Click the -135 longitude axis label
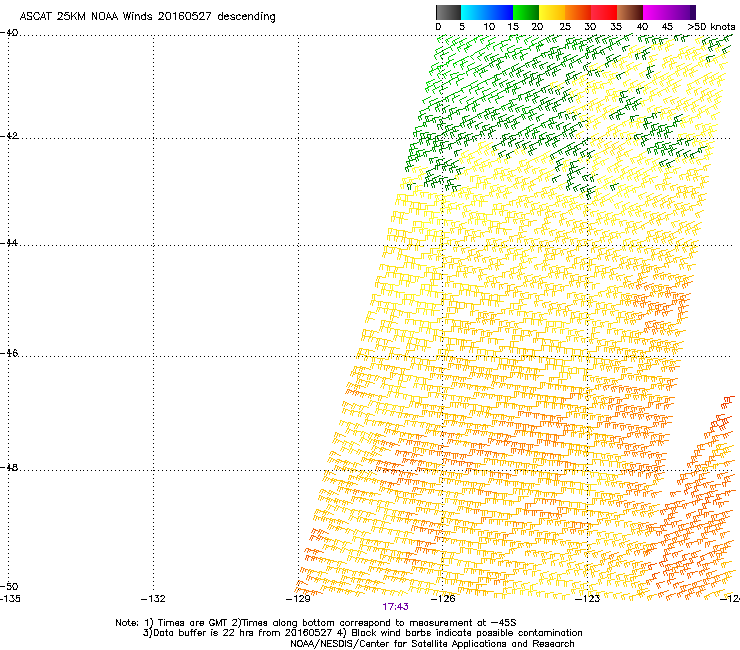 (10, 599)
